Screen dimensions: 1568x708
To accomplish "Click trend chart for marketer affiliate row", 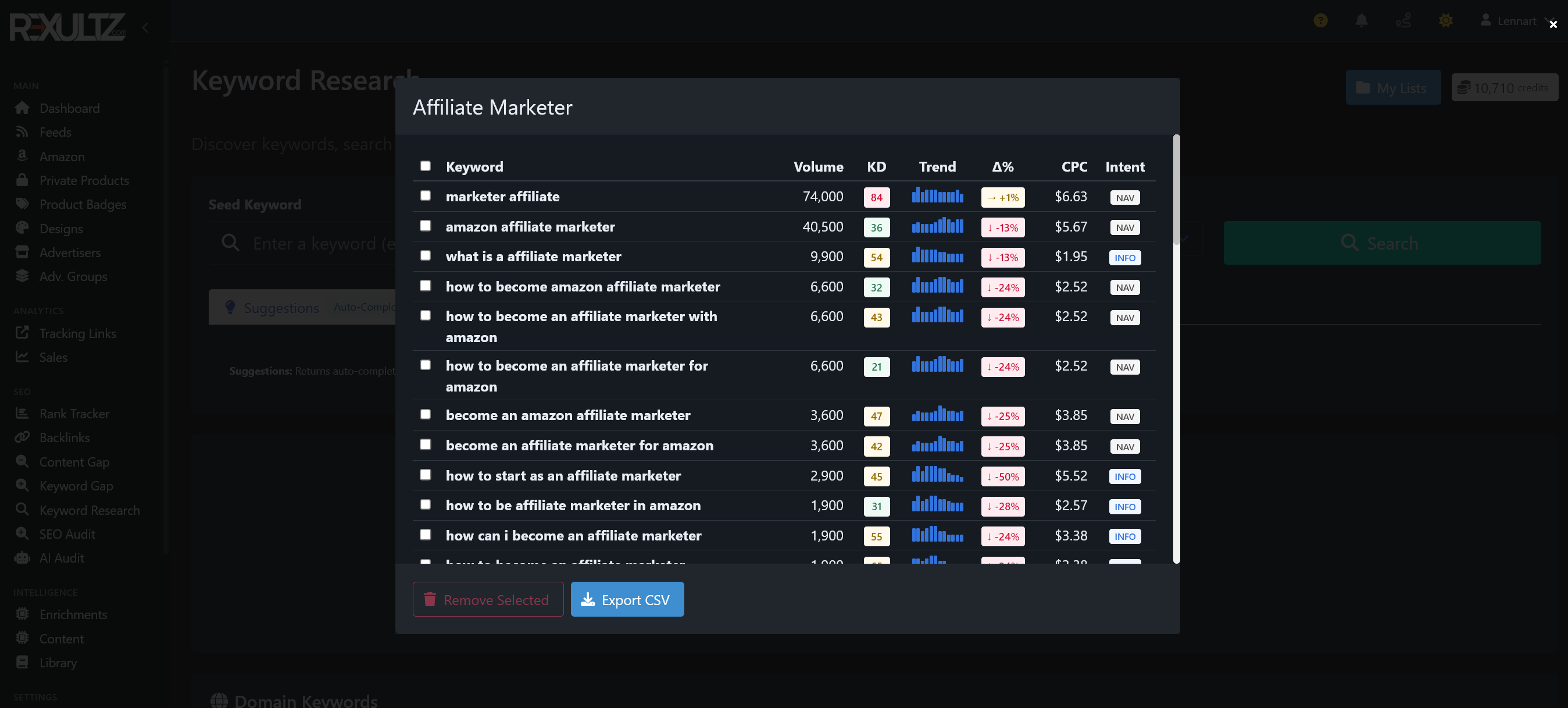I will coord(937,196).
